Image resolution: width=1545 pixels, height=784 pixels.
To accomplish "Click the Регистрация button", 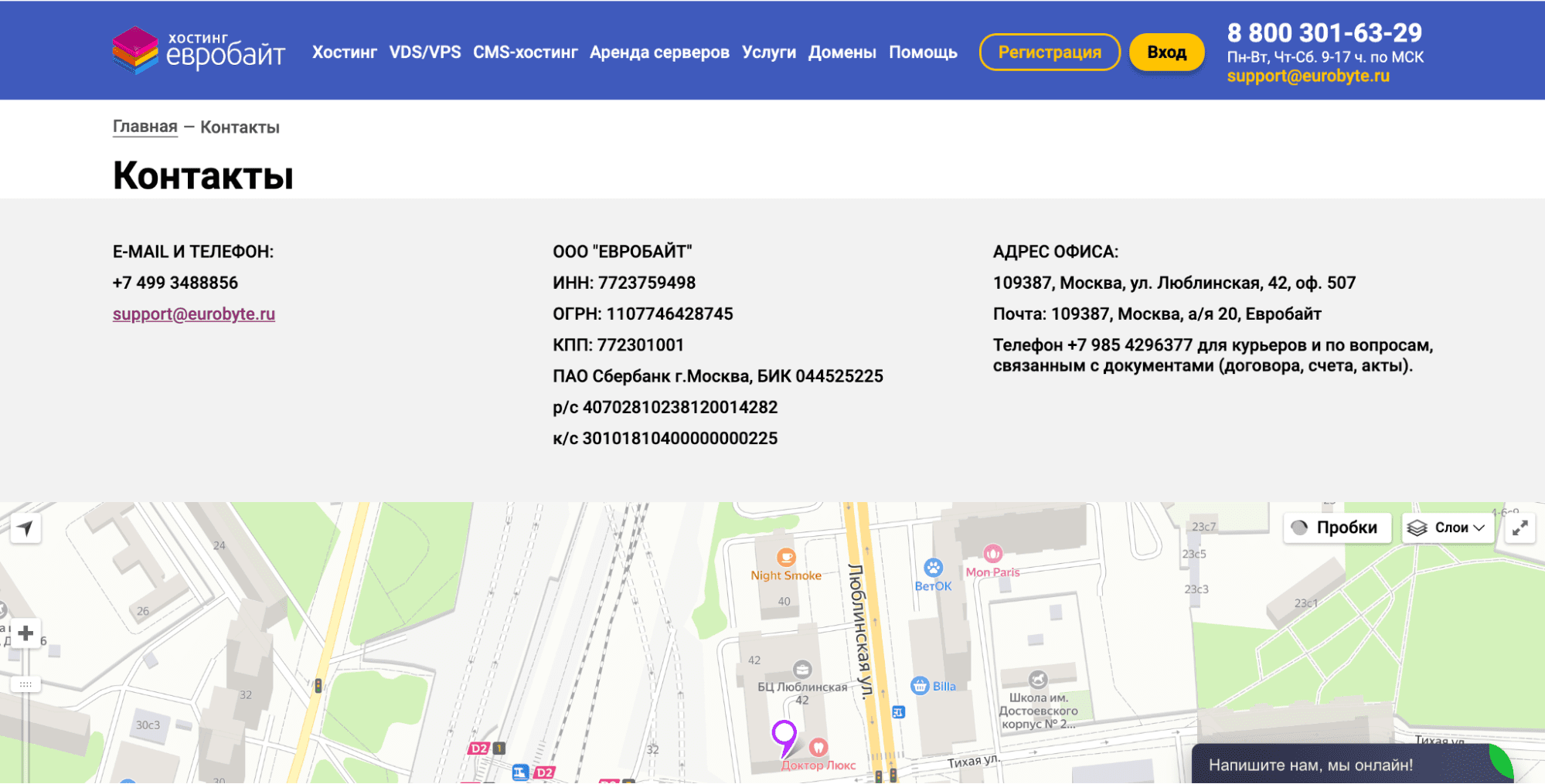I will pos(1049,53).
